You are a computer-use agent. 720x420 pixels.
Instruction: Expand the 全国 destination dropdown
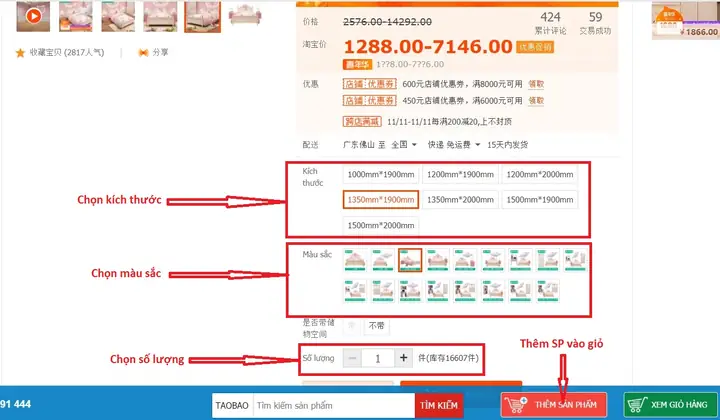pos(404,145)
